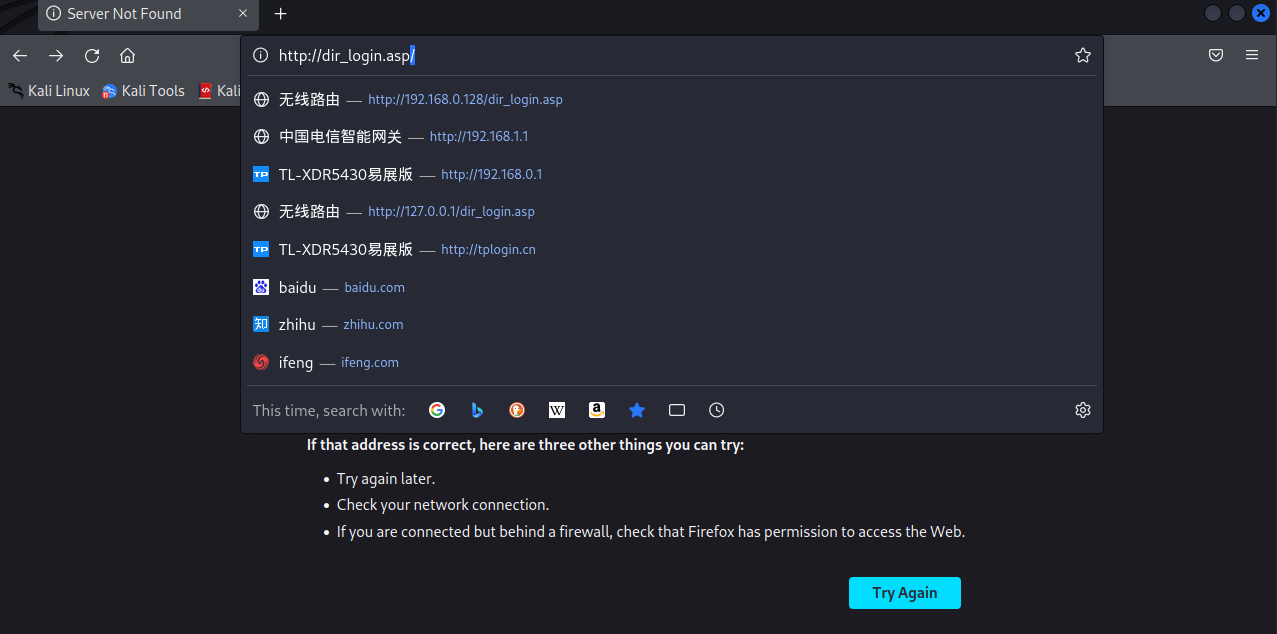Screen dimensions: 1277x634
Task: Search this time with Wikipedia
Action: [557, 410]
